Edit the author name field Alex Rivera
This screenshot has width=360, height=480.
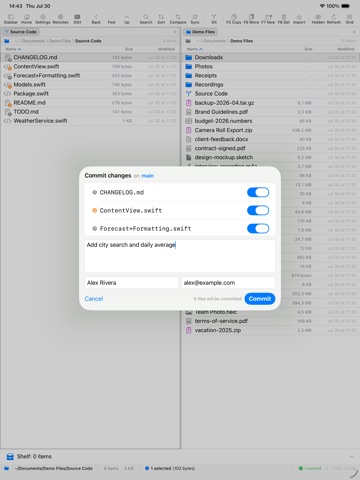coord(131,283)
